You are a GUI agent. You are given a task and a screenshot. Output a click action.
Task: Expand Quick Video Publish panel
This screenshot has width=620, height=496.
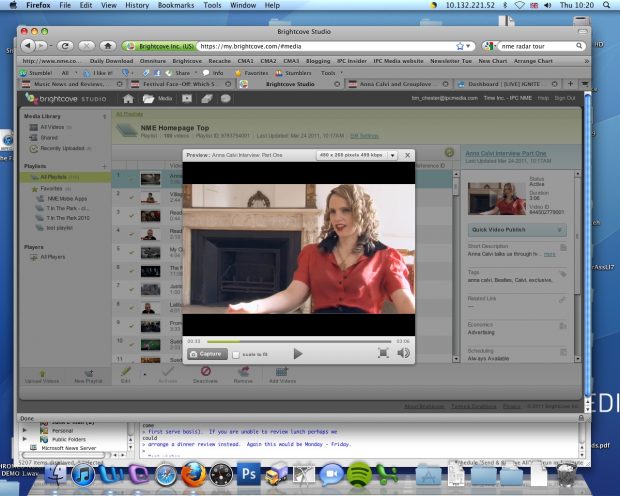tap(517, 230)
